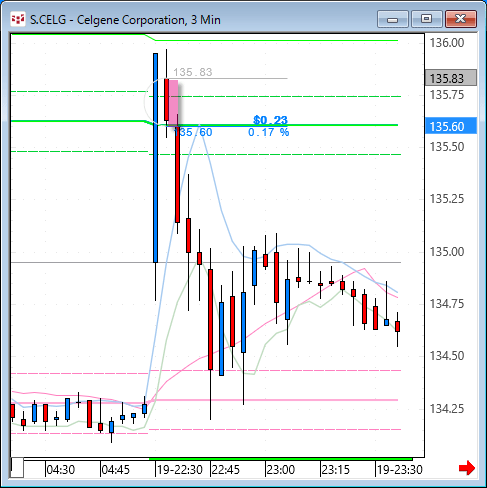Click the gray 135.83 price marker on the price axis
Image resolution: width=487 pixels, height=488 pixels.
451,78
